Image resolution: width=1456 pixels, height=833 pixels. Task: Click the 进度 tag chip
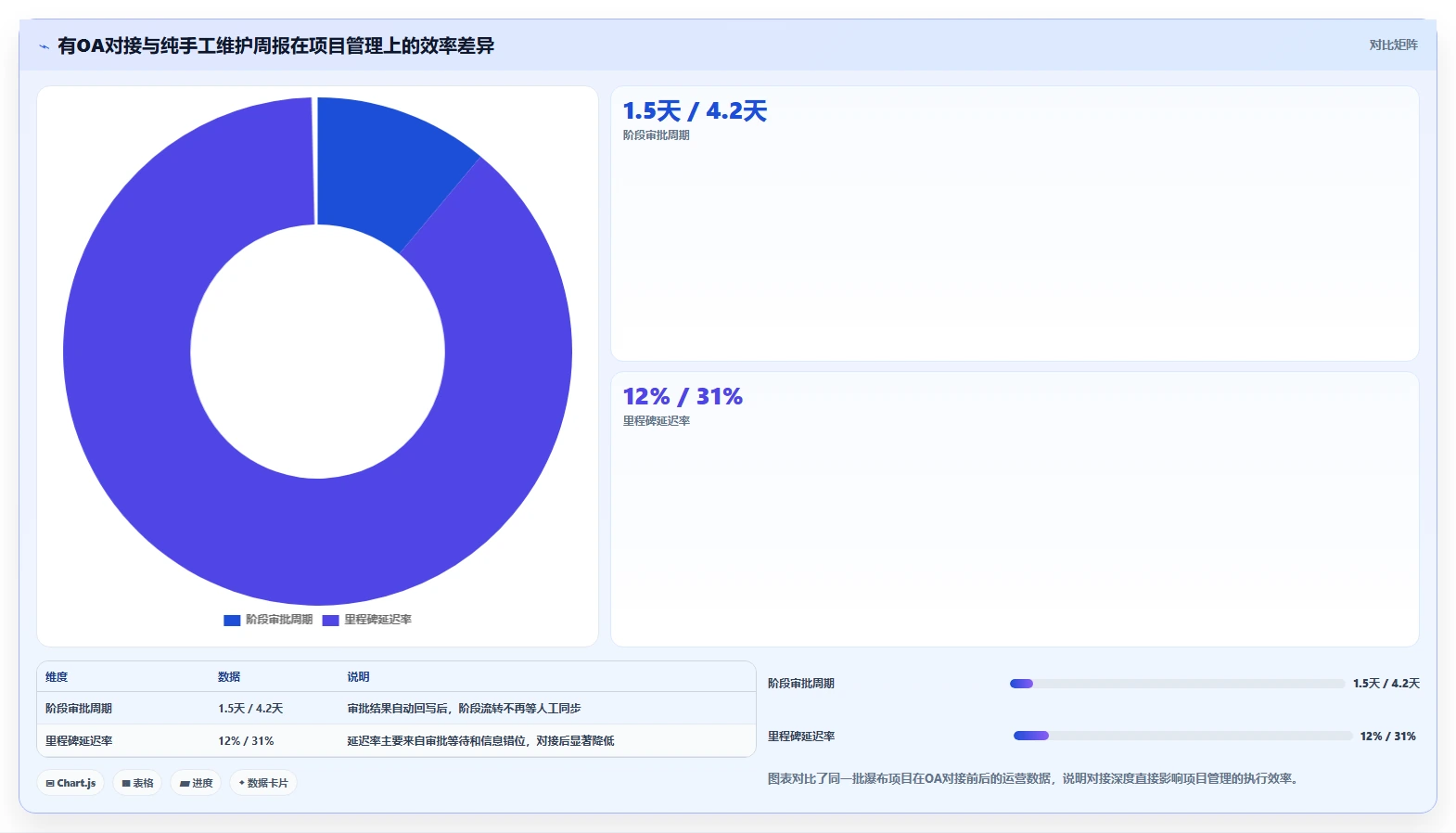coord(196,783)
